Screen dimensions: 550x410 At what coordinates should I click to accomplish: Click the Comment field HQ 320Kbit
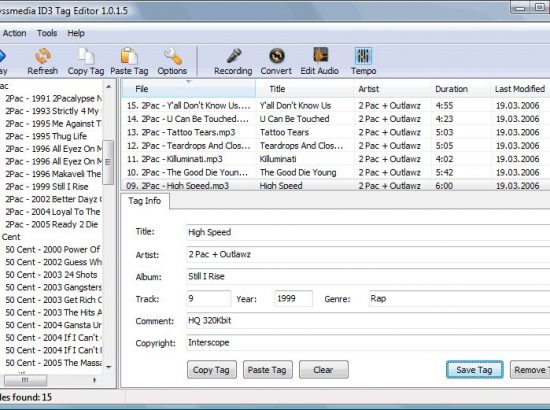pyautogui.click(x=368, y=321)
